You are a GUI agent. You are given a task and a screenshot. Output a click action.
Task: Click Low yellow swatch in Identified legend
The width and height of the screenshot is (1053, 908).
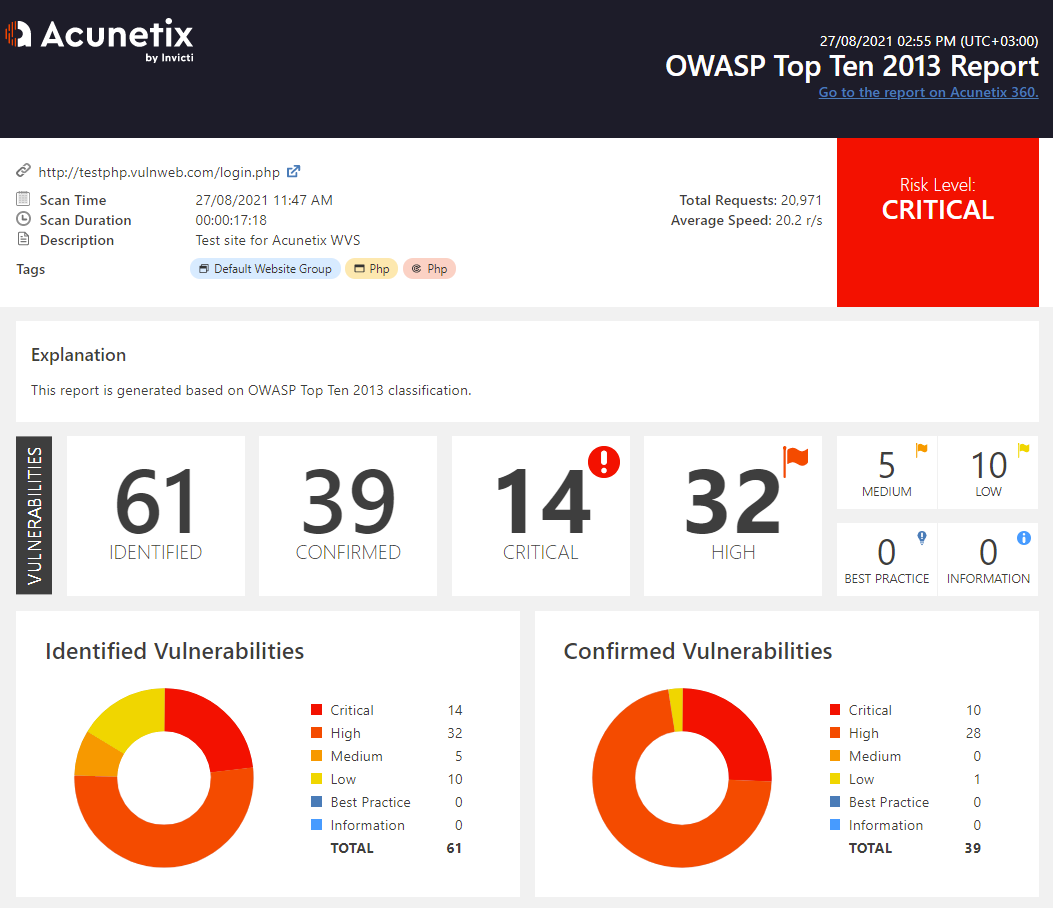(x=316, y=778)
